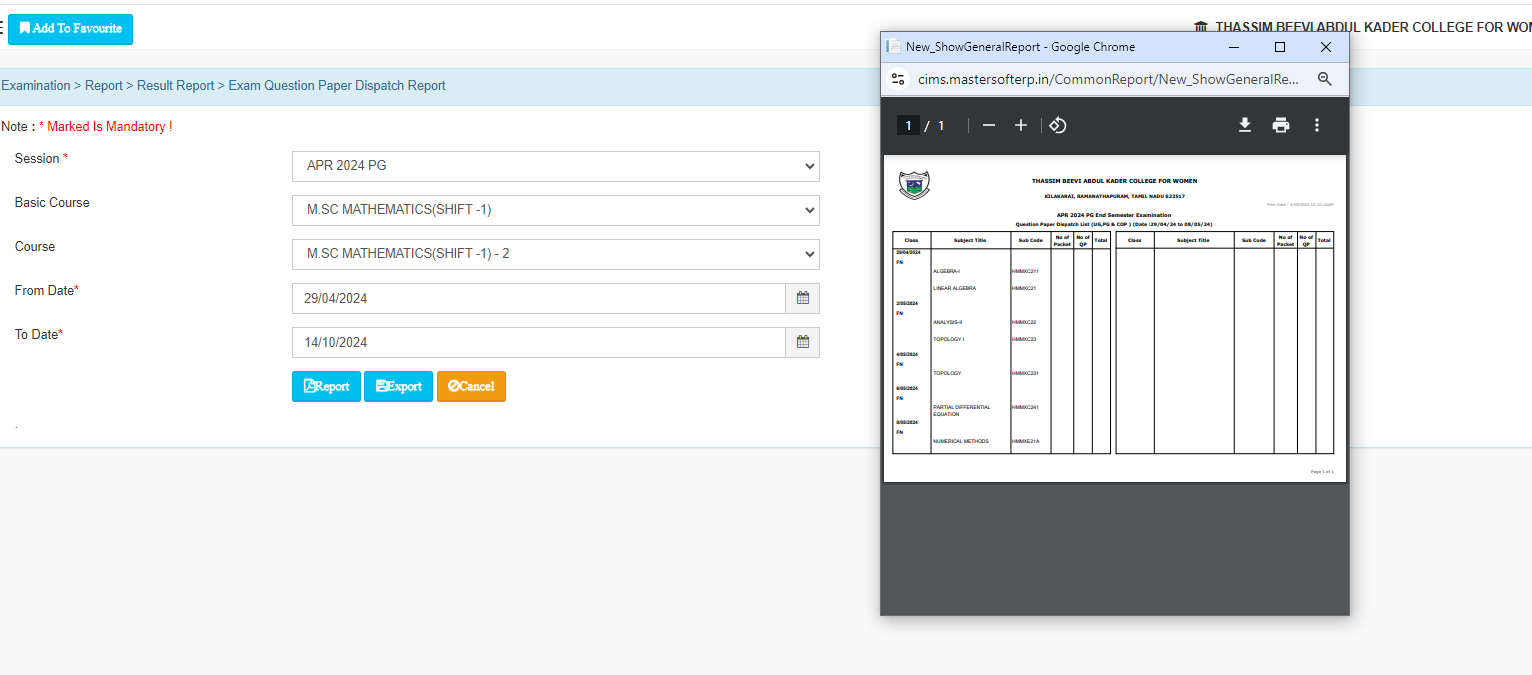Open To Date calendar picker

click(802, 342)
